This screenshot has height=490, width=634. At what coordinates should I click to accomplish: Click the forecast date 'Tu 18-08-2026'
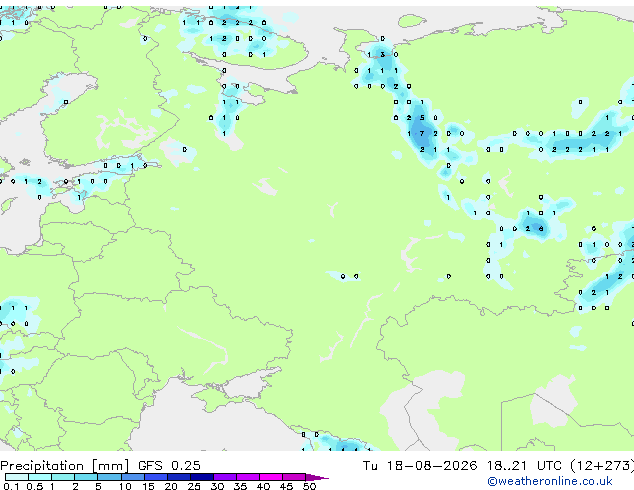(x=420, y=465)
